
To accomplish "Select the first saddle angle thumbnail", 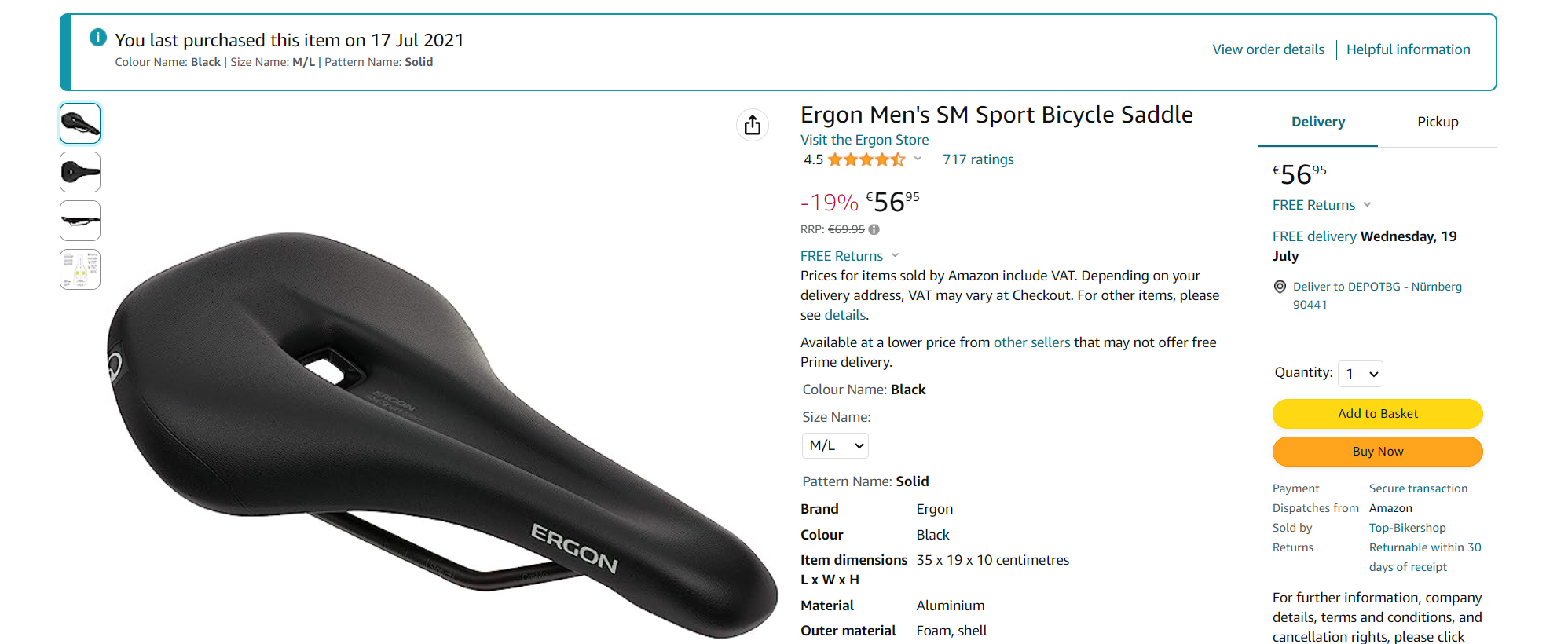I will point(80,123).
